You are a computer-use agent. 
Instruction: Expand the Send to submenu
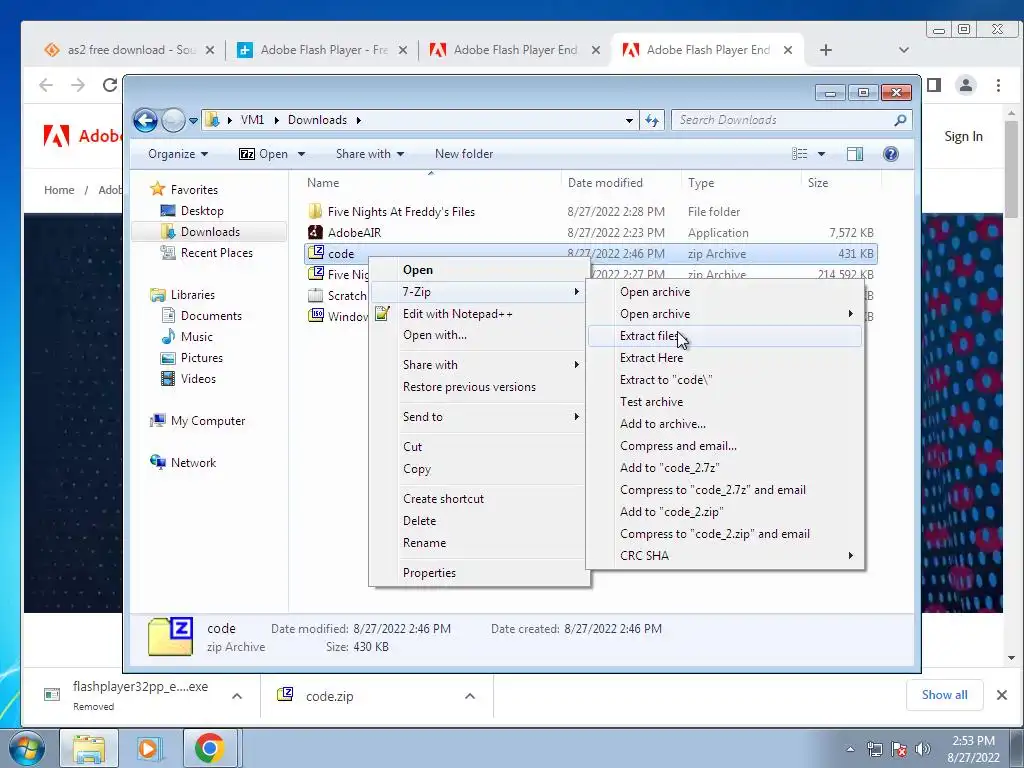pyautogui.click(x=577, y=417)
